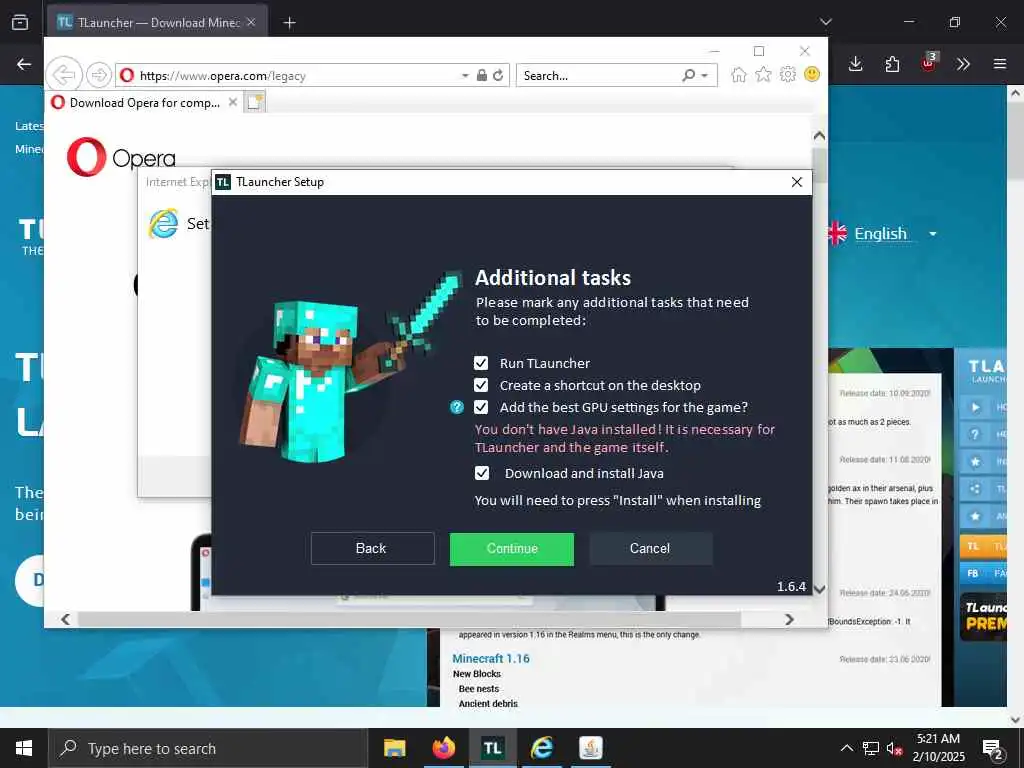1024x768 pixels.
Task: Click the Internet Explorer back arrow
Action: [x=64, y=75]
